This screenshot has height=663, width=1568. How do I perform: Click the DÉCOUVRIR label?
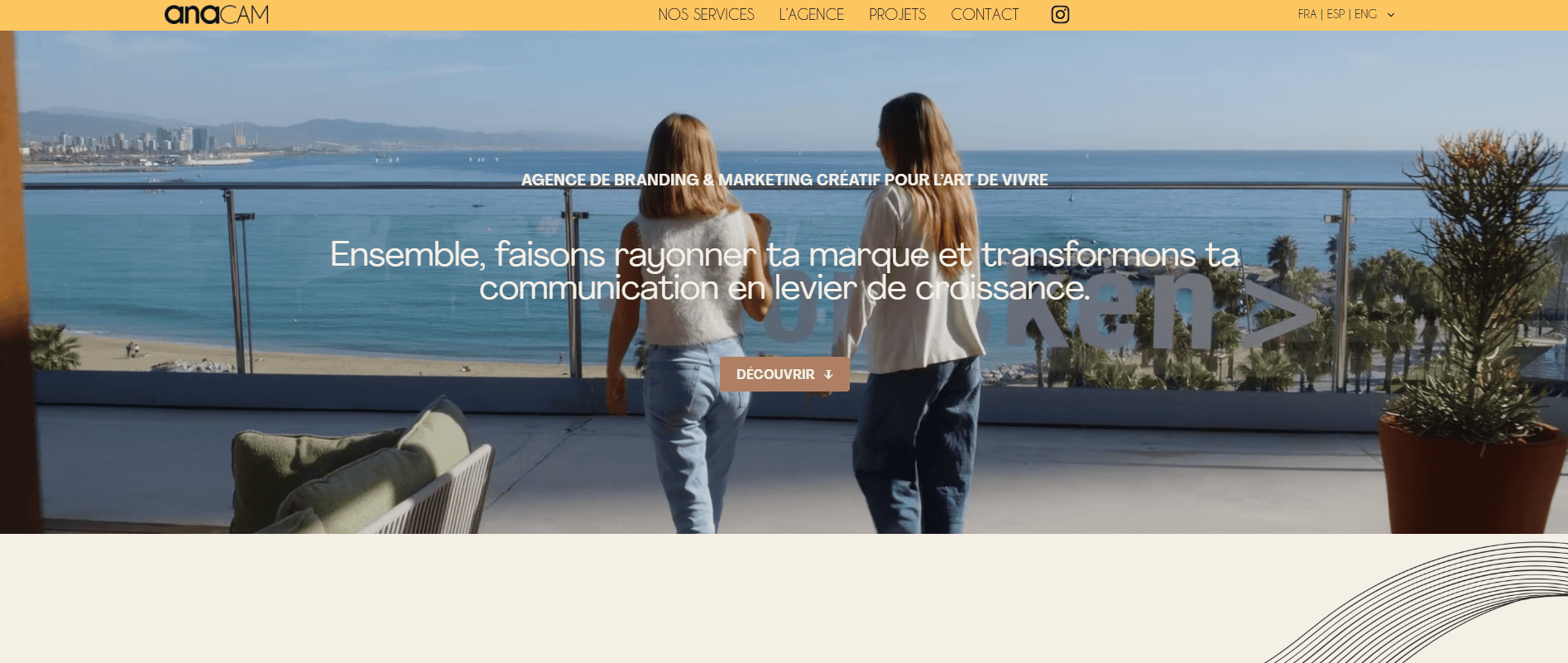[x=775, y=375]
